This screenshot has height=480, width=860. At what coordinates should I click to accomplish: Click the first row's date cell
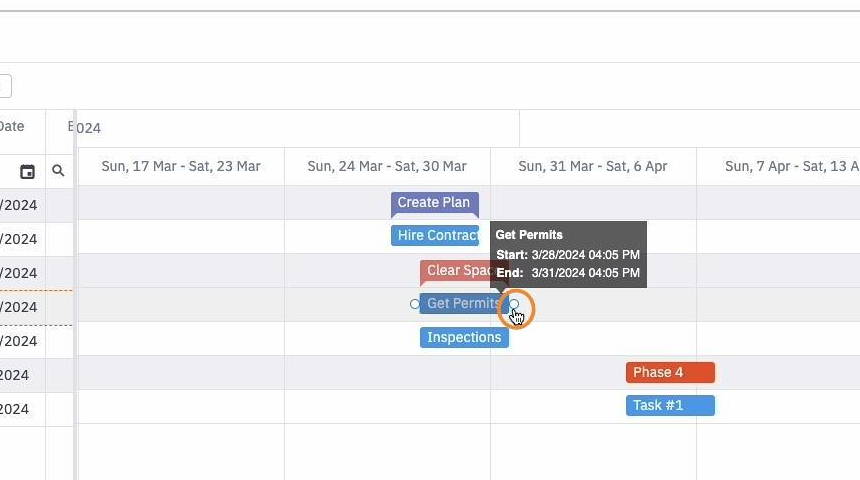(22, 205)
